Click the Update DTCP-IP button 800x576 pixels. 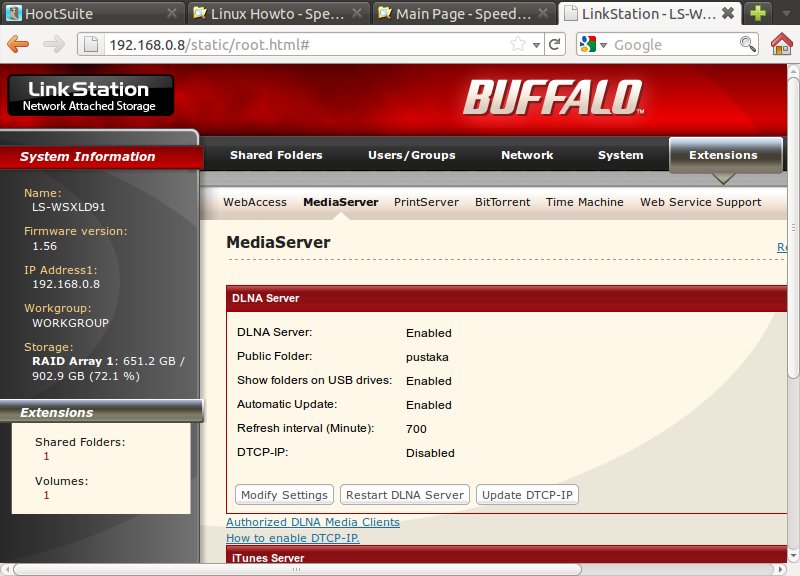(527, 495)
